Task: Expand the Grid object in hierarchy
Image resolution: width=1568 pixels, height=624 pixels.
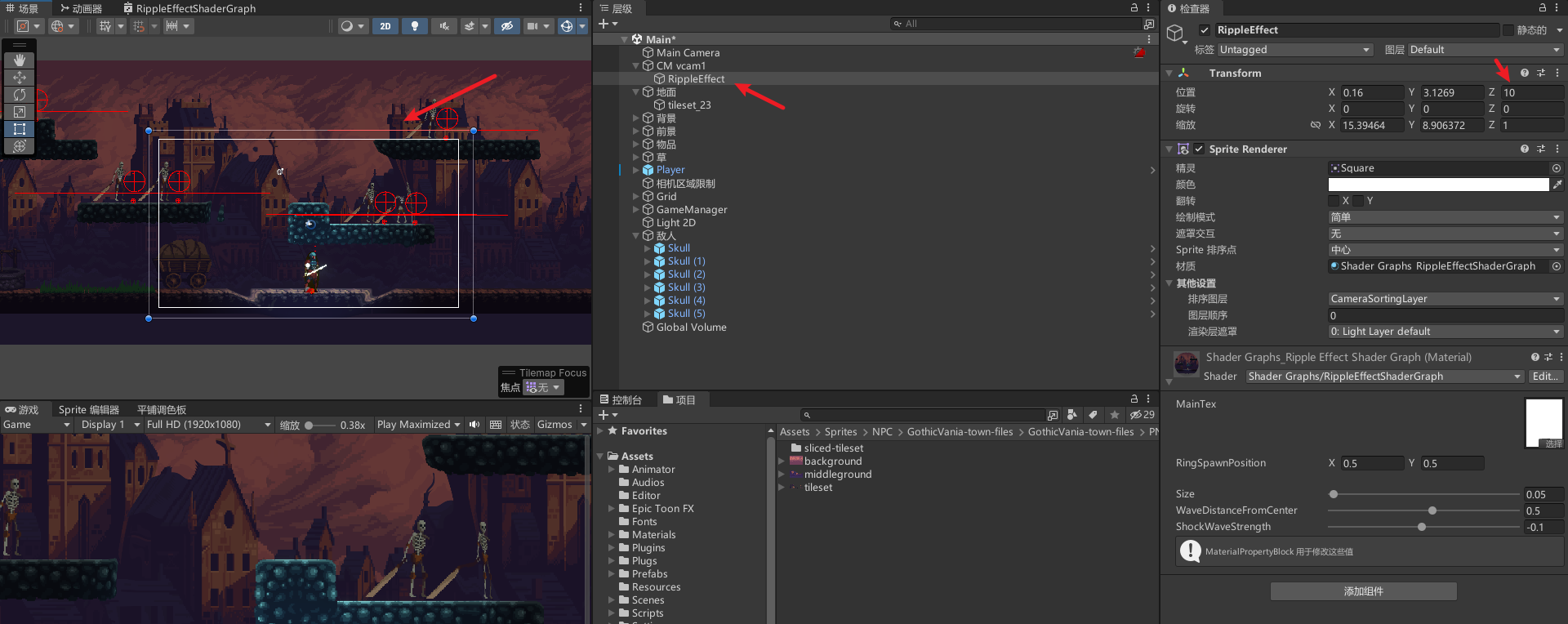Action: point(636,197)
